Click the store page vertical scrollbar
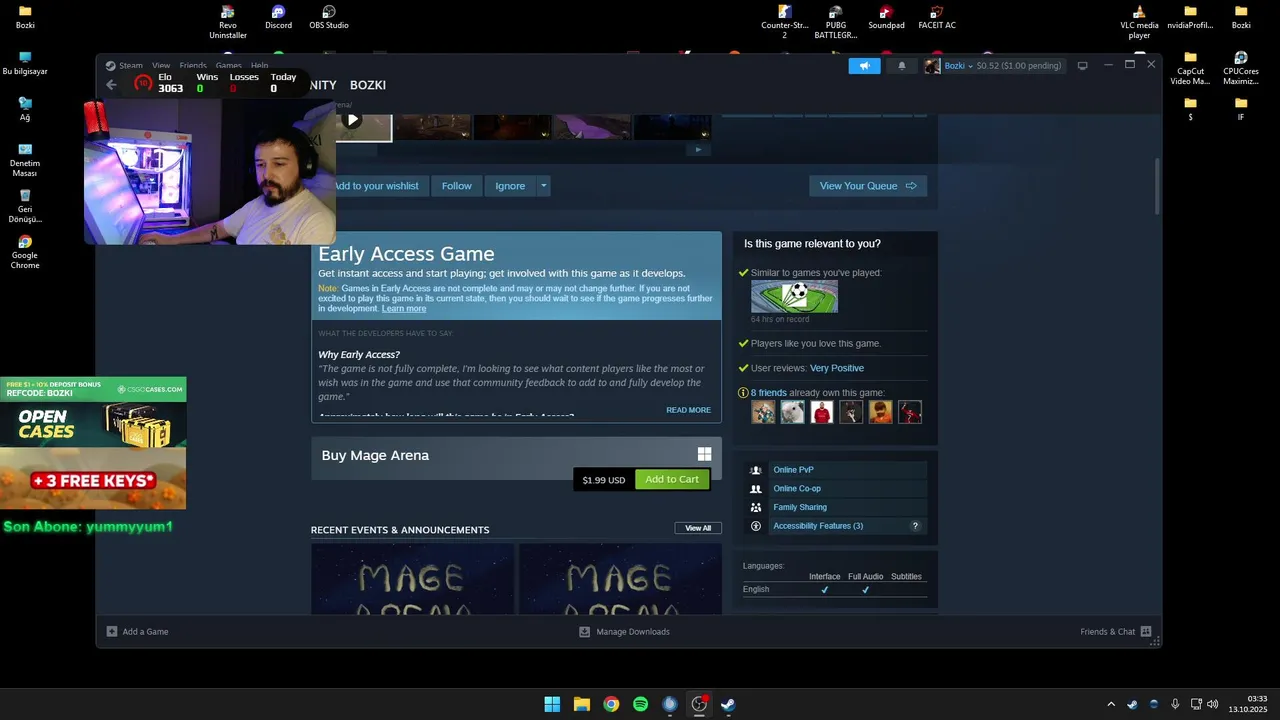Screen dimensions: 1280x720 [1157, 185]
